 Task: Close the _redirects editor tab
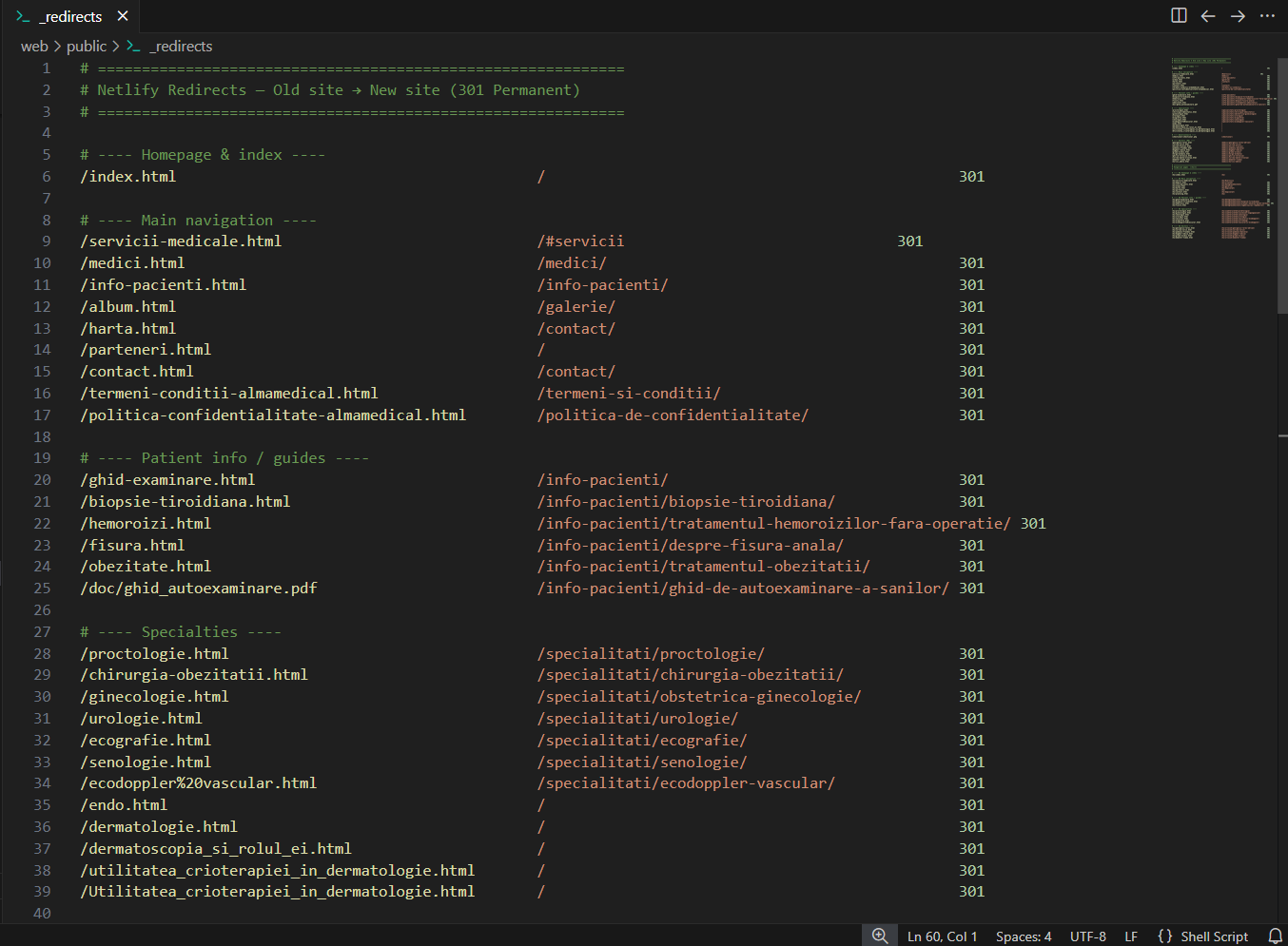click(x=123, y=16)
